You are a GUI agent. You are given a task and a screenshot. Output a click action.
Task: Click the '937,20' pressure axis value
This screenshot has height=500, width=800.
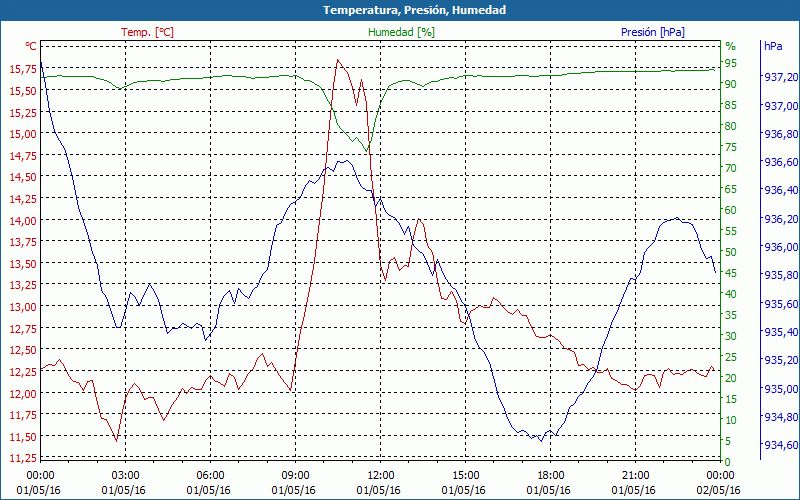[781, 77]
